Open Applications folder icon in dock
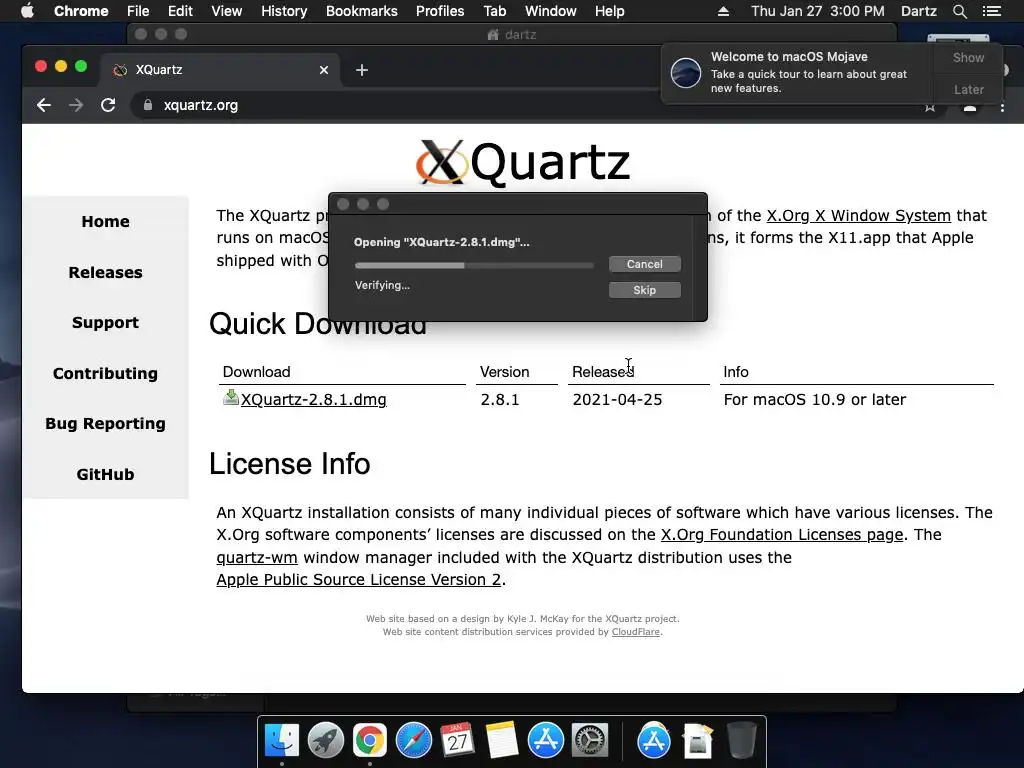The image size is (1024, 768). tap(654, 741)
